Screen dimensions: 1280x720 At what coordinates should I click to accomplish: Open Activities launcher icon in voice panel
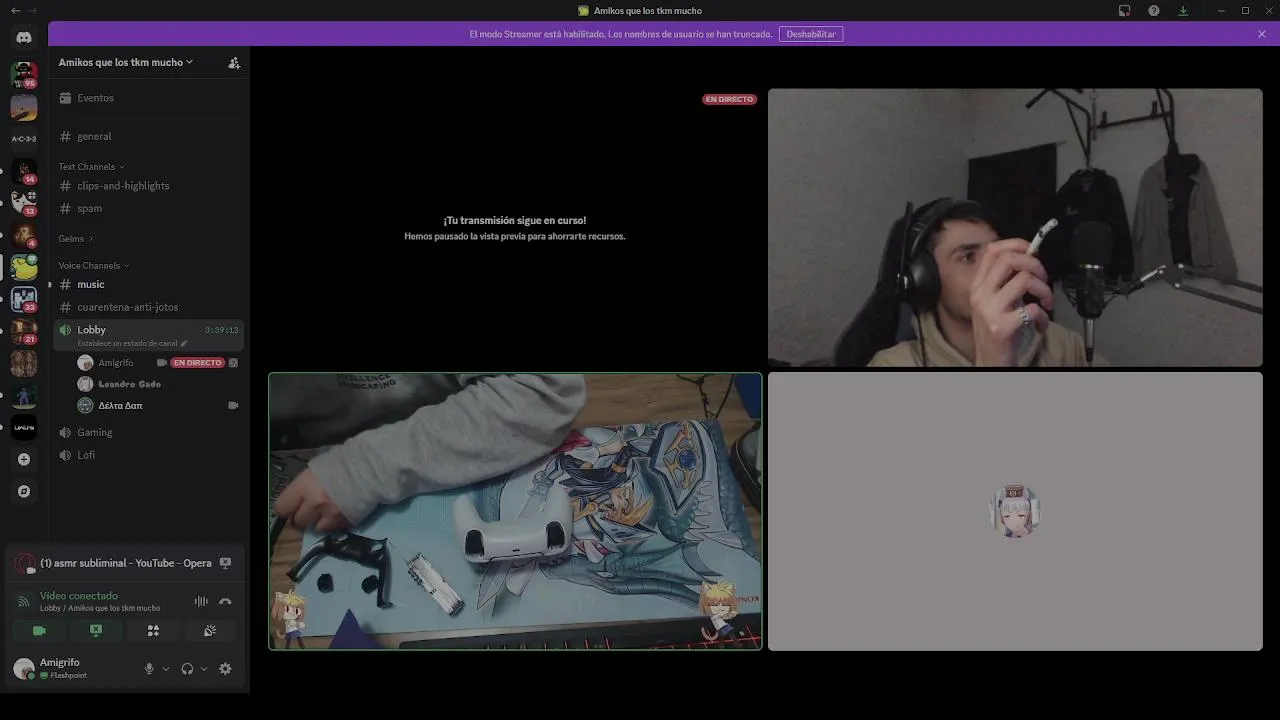click(153, 631)
